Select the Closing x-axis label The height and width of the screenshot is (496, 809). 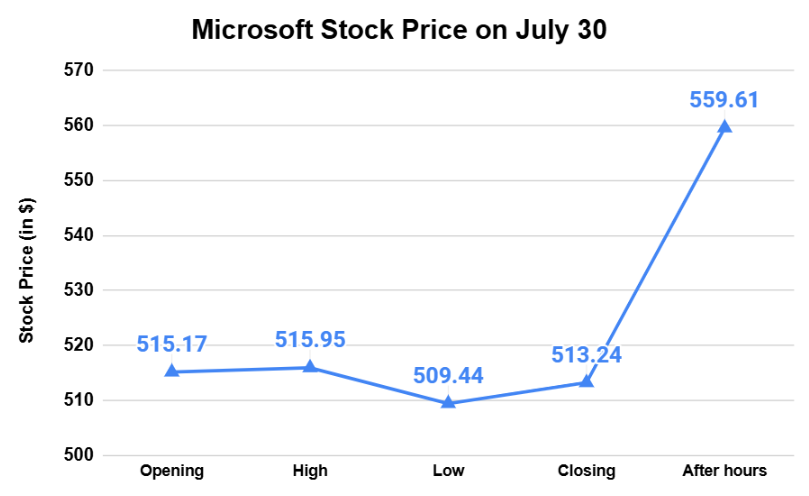(586, 470)
